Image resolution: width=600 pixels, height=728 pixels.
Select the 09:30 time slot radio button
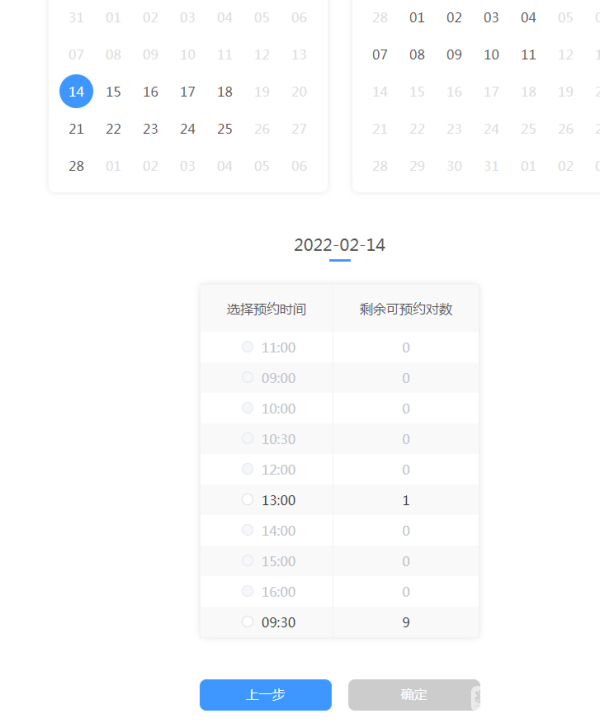[x=248, y=622]
